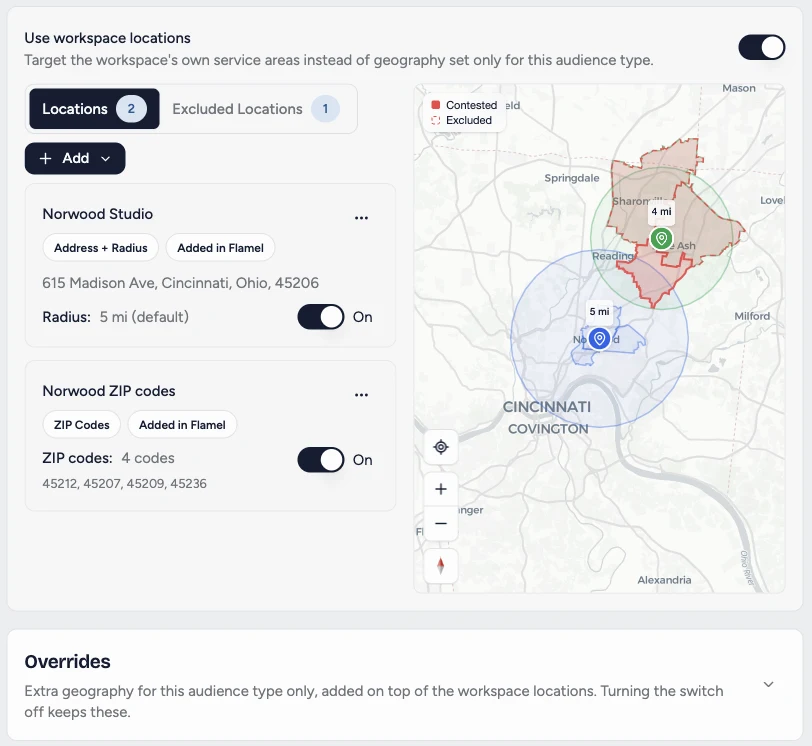
Task: Open Norwood ZIP codes more options menu
Action: (361, 395)
